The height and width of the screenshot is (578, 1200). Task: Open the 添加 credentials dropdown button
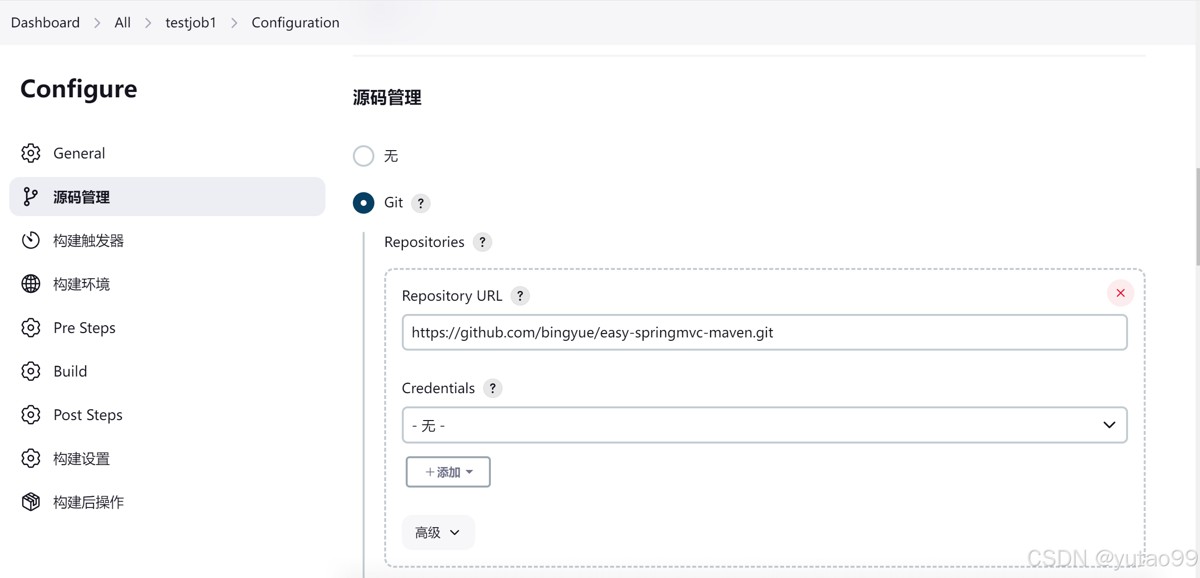point(448,472)
